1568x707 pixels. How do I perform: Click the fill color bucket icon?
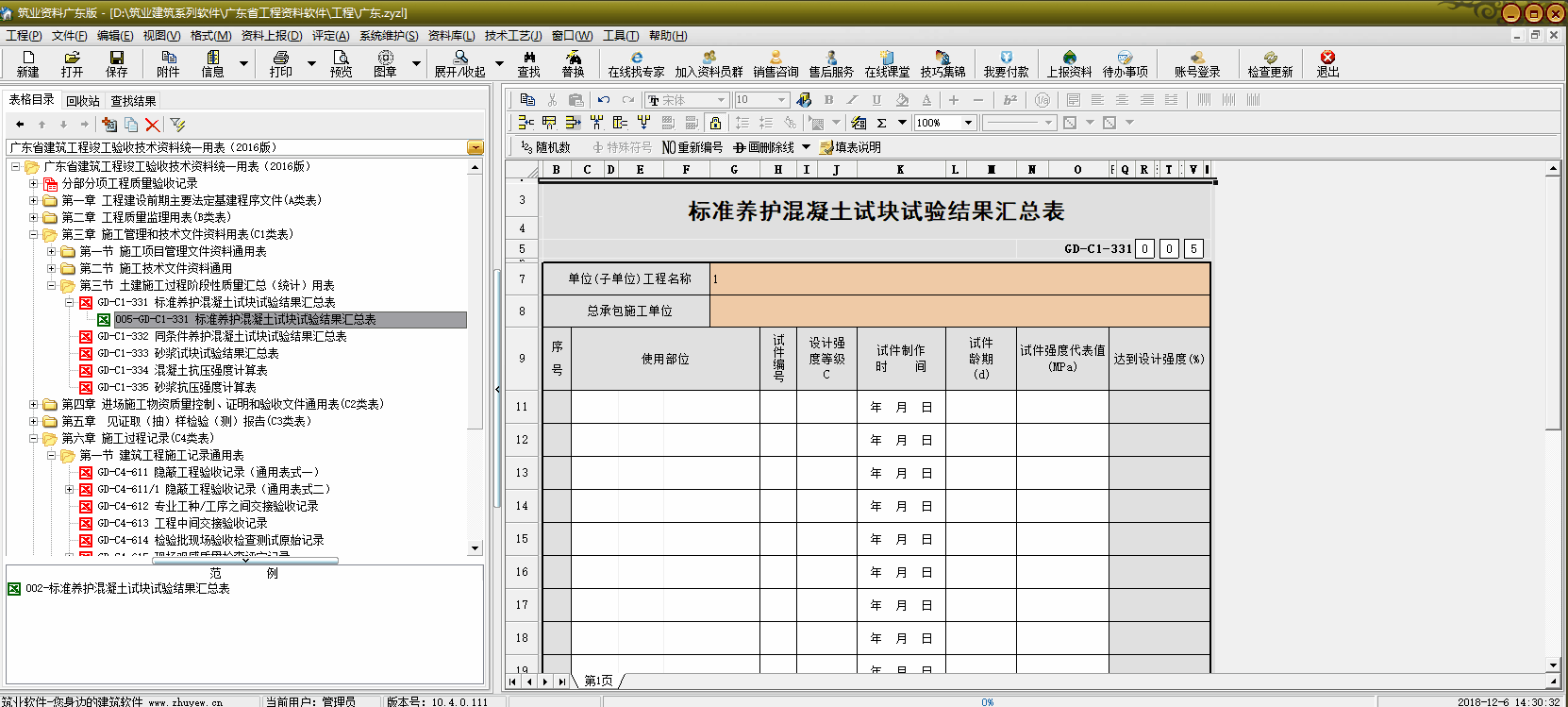[x=902, y=100]
